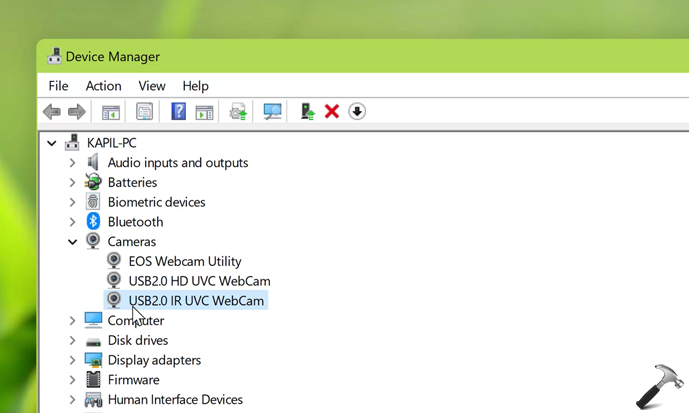689x414 pixels.
Task: Click the KAPIL-PC computer icon
Action: (72, 142)
